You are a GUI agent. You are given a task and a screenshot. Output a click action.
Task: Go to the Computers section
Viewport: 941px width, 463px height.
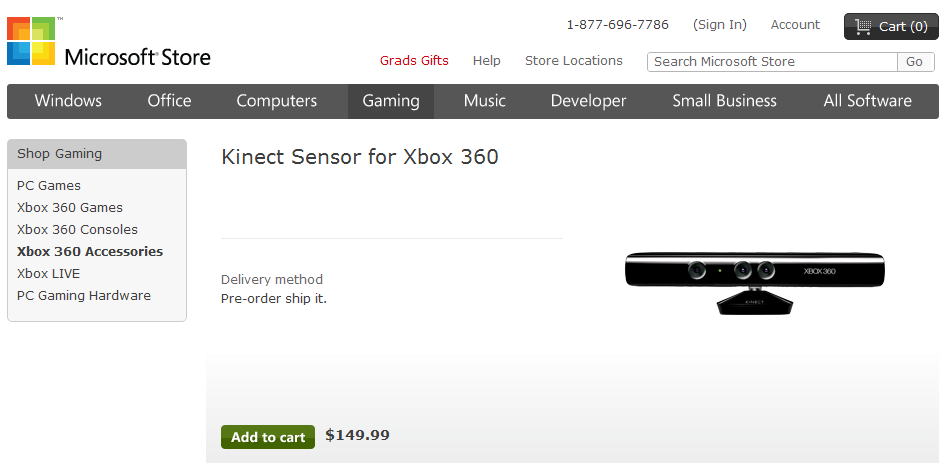coord(276,101)
